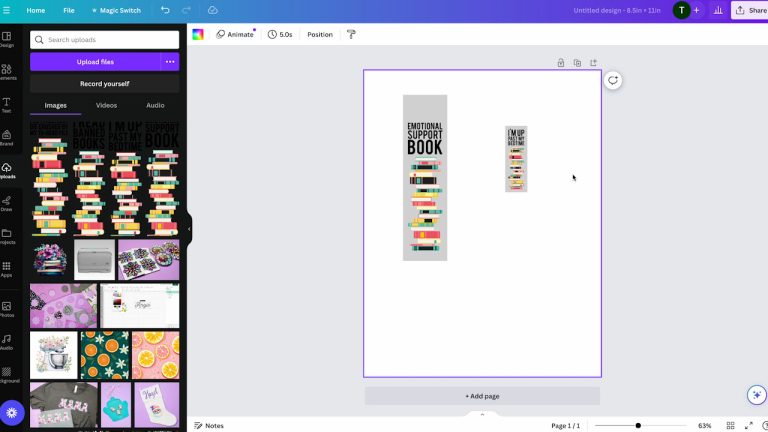Screen dimensions: 768x432
Task: Click the lock page icon above canvas
Action: pos(561,63)
